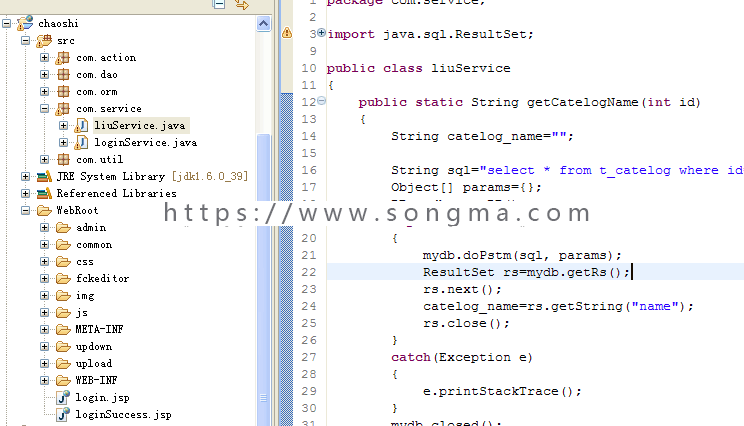This screenshot has width=744, height=426.
Task: Click the css folder icon
Action: 63,262
